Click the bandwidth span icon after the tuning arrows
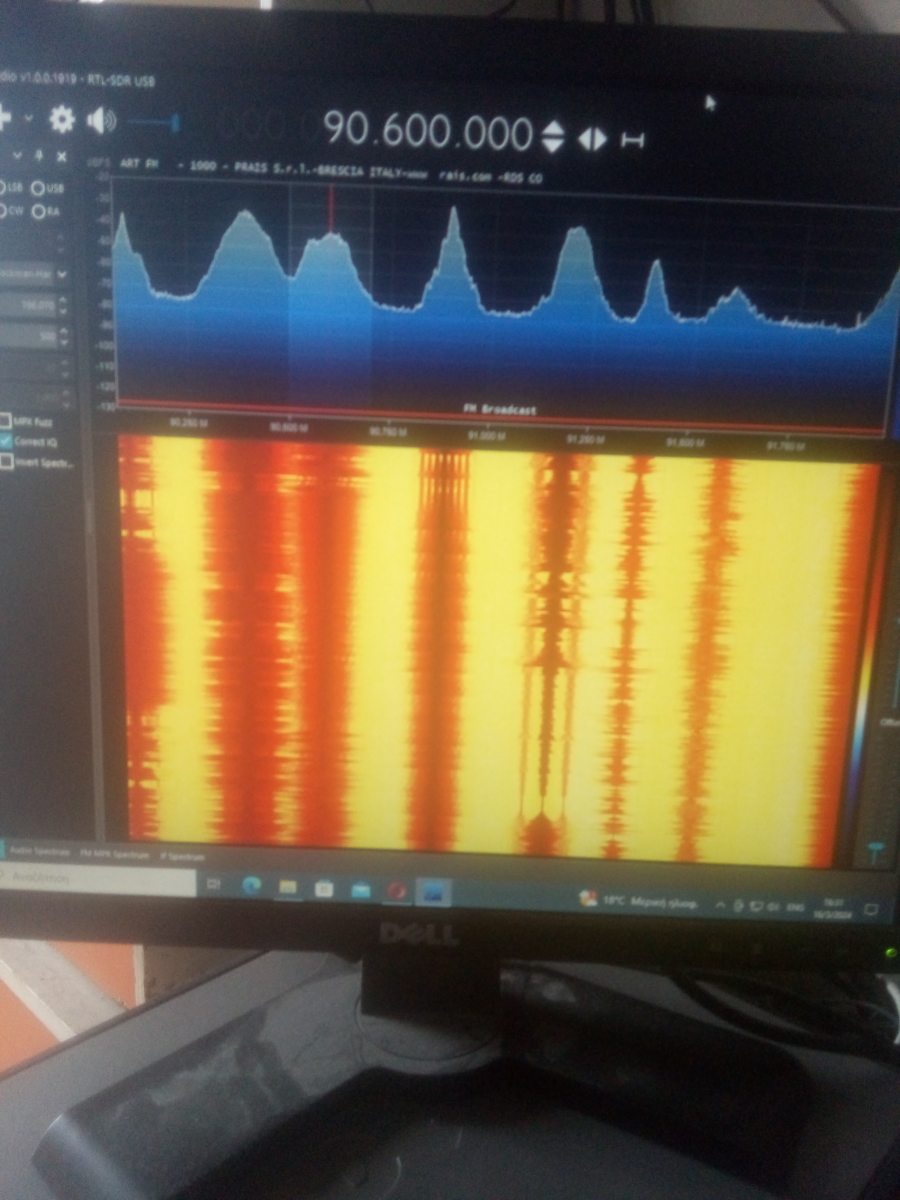Image resolution: width=900 pixels, height=1200 pixels. tap(632, 139)
